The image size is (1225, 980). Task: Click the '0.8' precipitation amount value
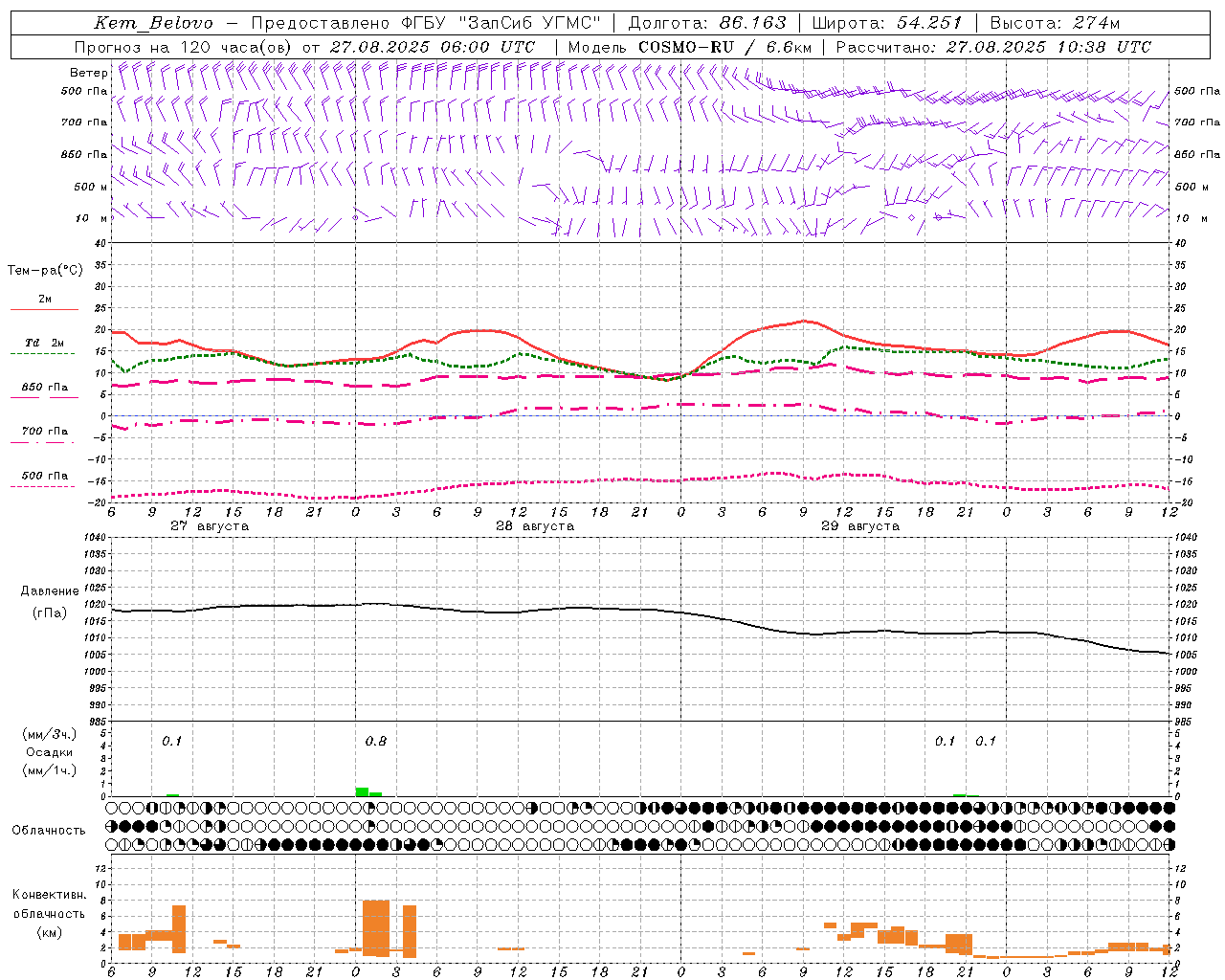coord(376,742)
